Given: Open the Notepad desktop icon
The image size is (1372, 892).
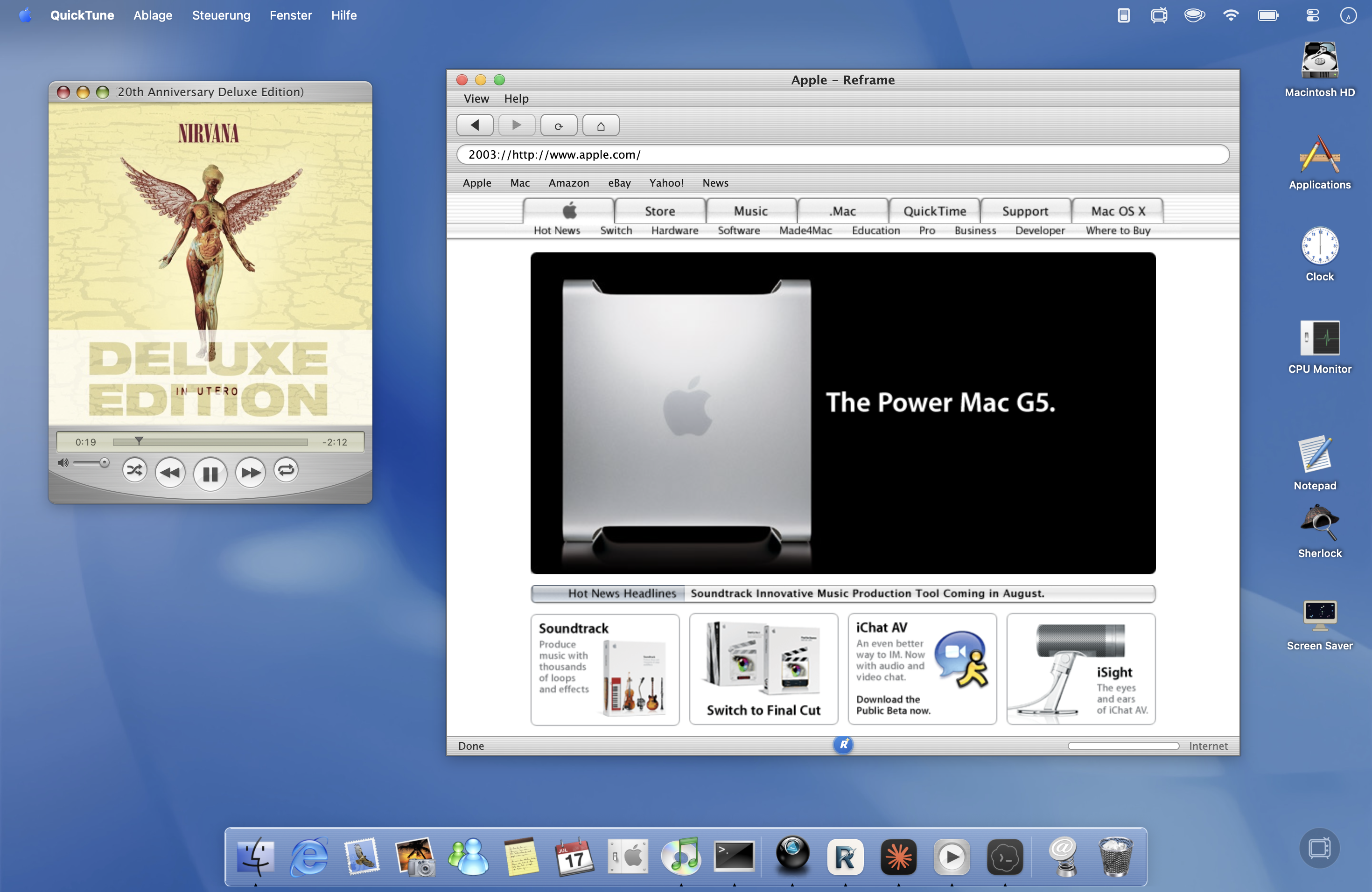Looking at the screenshot, I should click(1315, 463).
